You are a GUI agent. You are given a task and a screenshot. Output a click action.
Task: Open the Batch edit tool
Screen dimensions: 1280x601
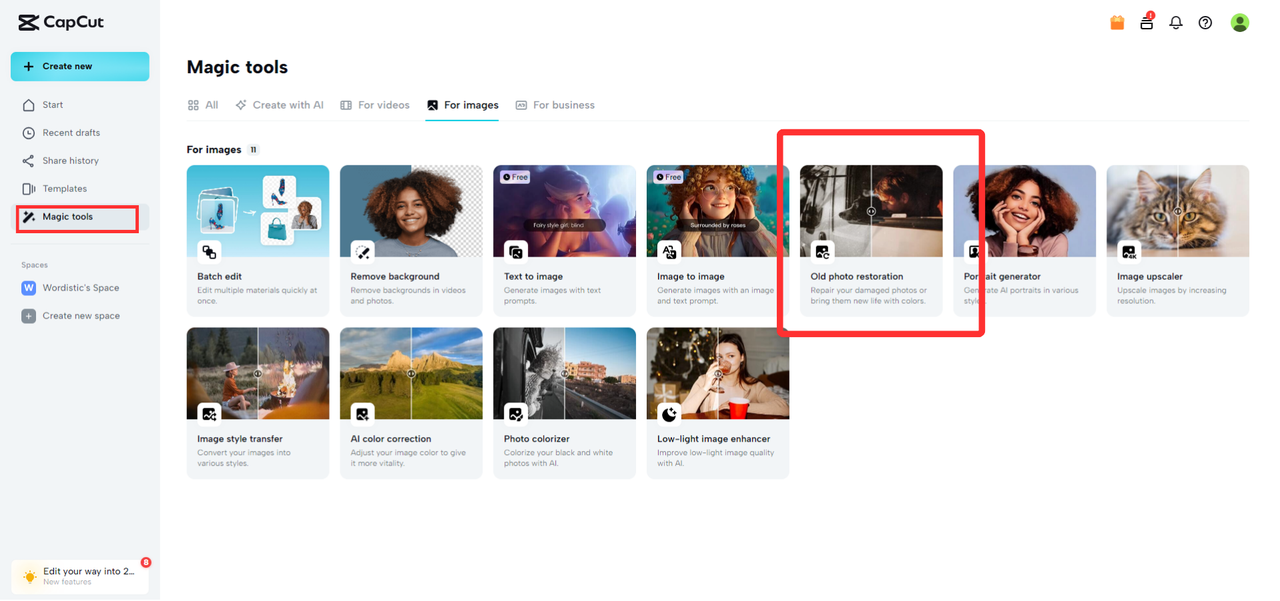(258, 241)
